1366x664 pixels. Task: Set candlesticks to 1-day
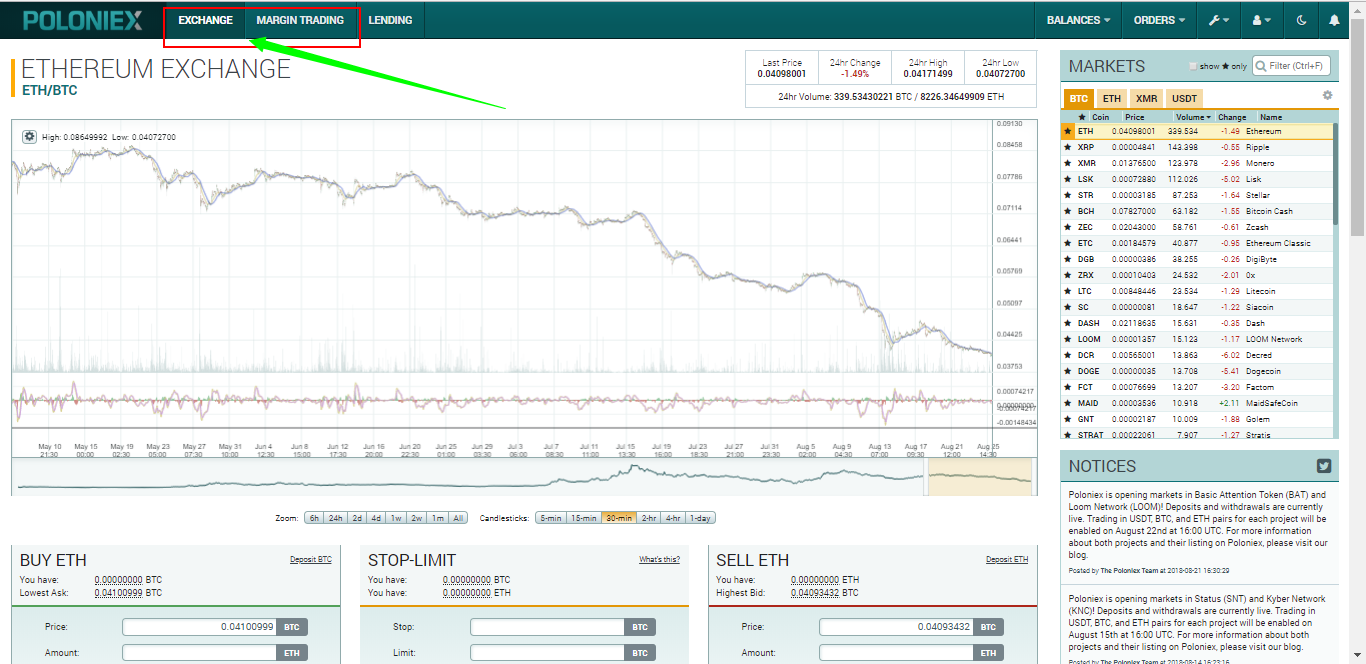[701, 518]
